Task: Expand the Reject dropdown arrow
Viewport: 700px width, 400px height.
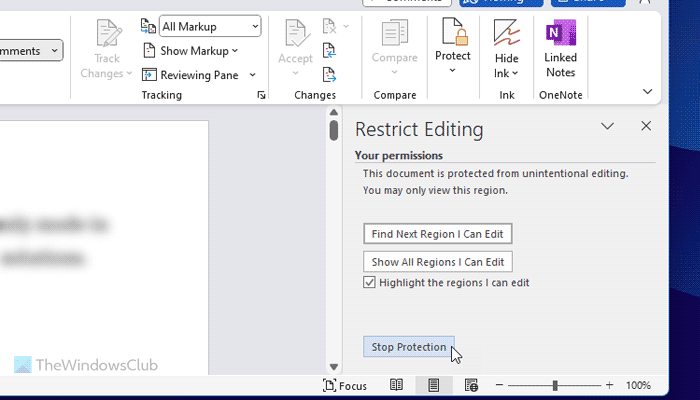Action: [x=346, y=26]
